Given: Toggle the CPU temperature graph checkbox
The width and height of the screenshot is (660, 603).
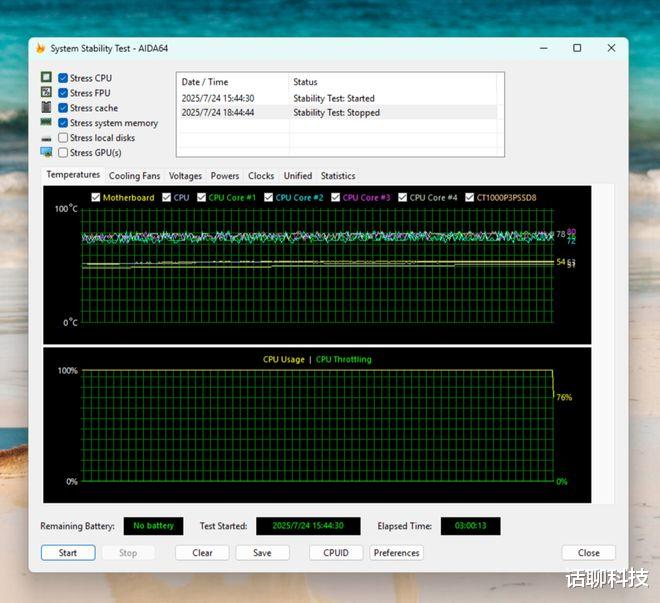Looking at the screenshot, I should coord(167,197).
